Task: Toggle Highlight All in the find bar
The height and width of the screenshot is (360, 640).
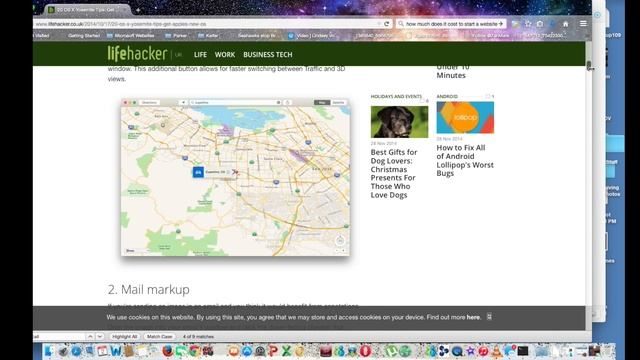Action: (x=124, y=337)
